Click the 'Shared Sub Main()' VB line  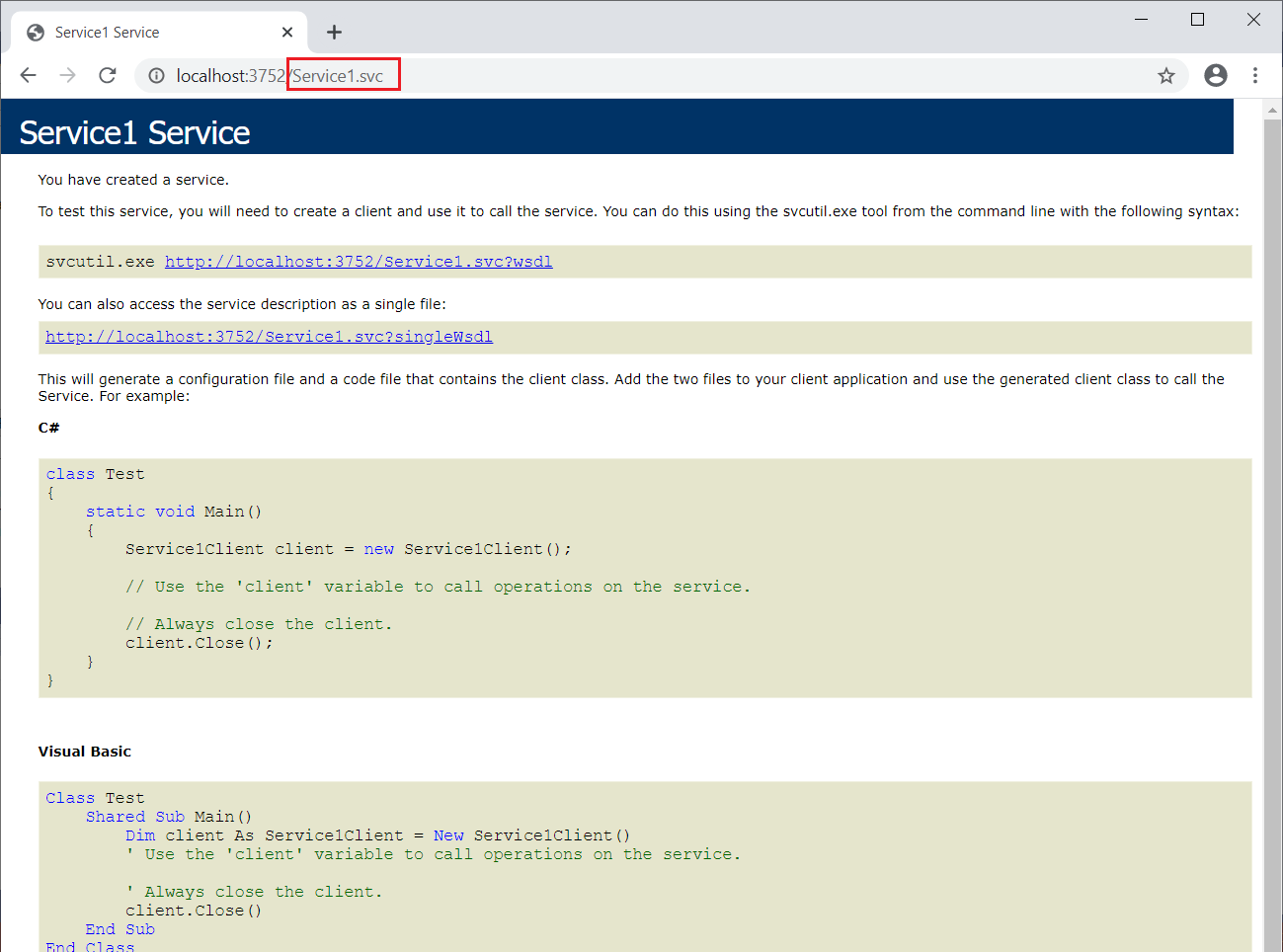pyautogui.click(x=169, y=817)
